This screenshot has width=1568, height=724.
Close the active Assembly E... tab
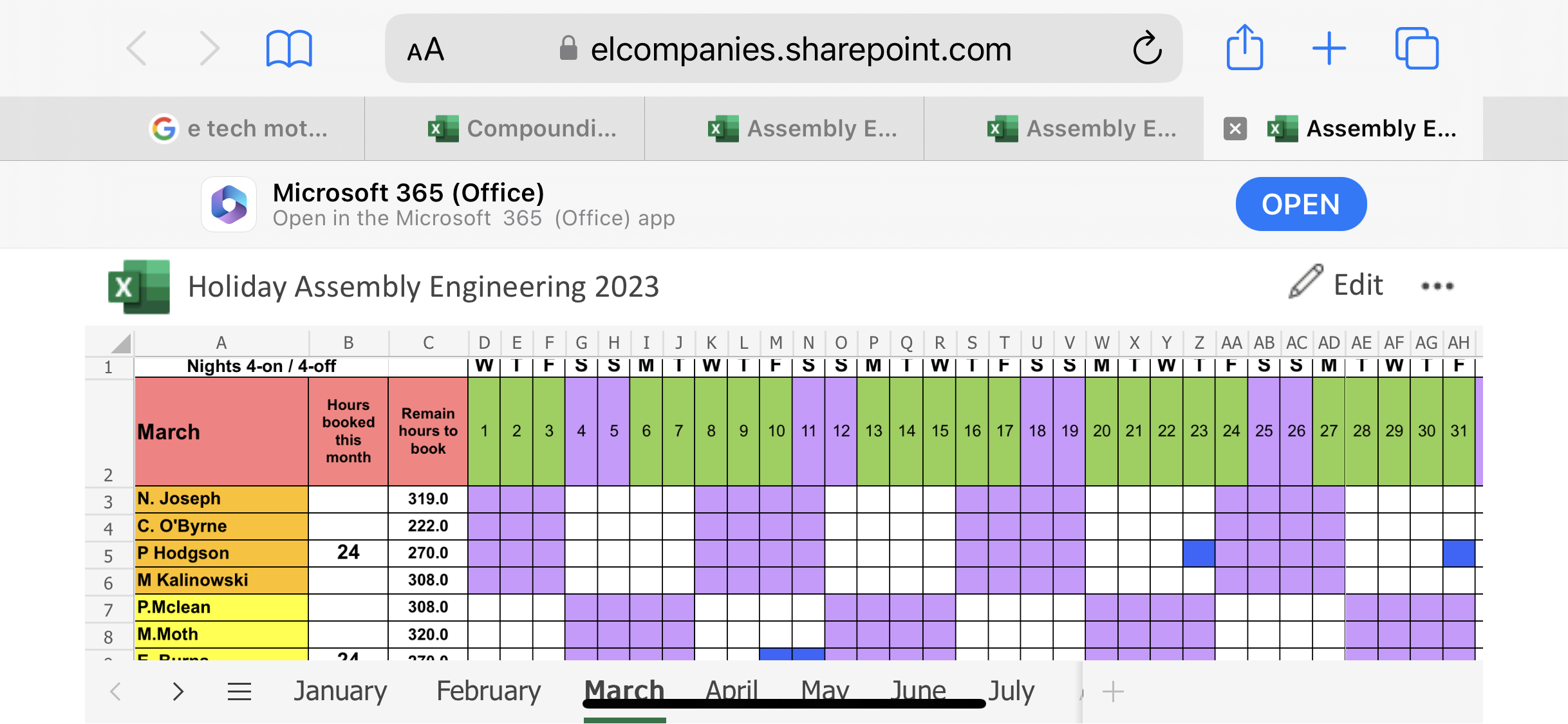point(1235,129)
